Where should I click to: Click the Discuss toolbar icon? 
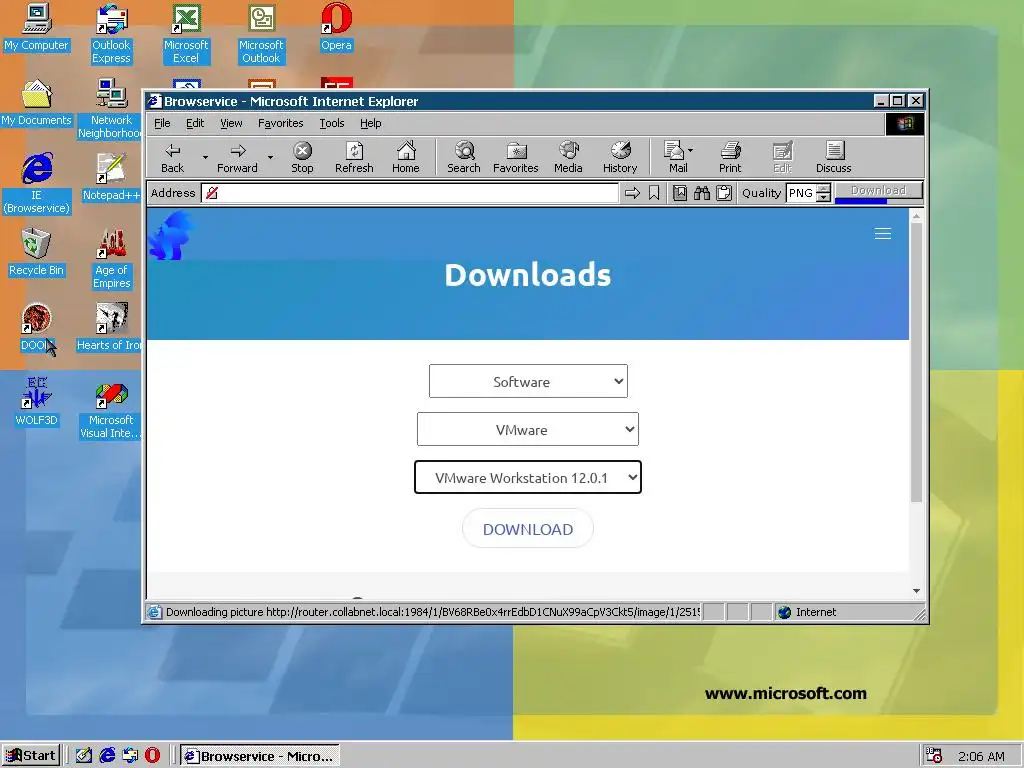tap(833, 158)
